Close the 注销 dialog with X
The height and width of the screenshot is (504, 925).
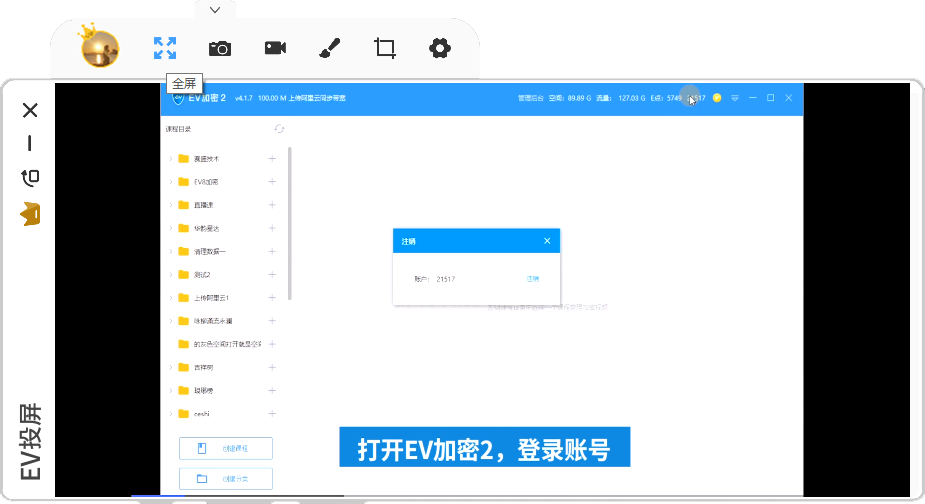coord(547,241)
